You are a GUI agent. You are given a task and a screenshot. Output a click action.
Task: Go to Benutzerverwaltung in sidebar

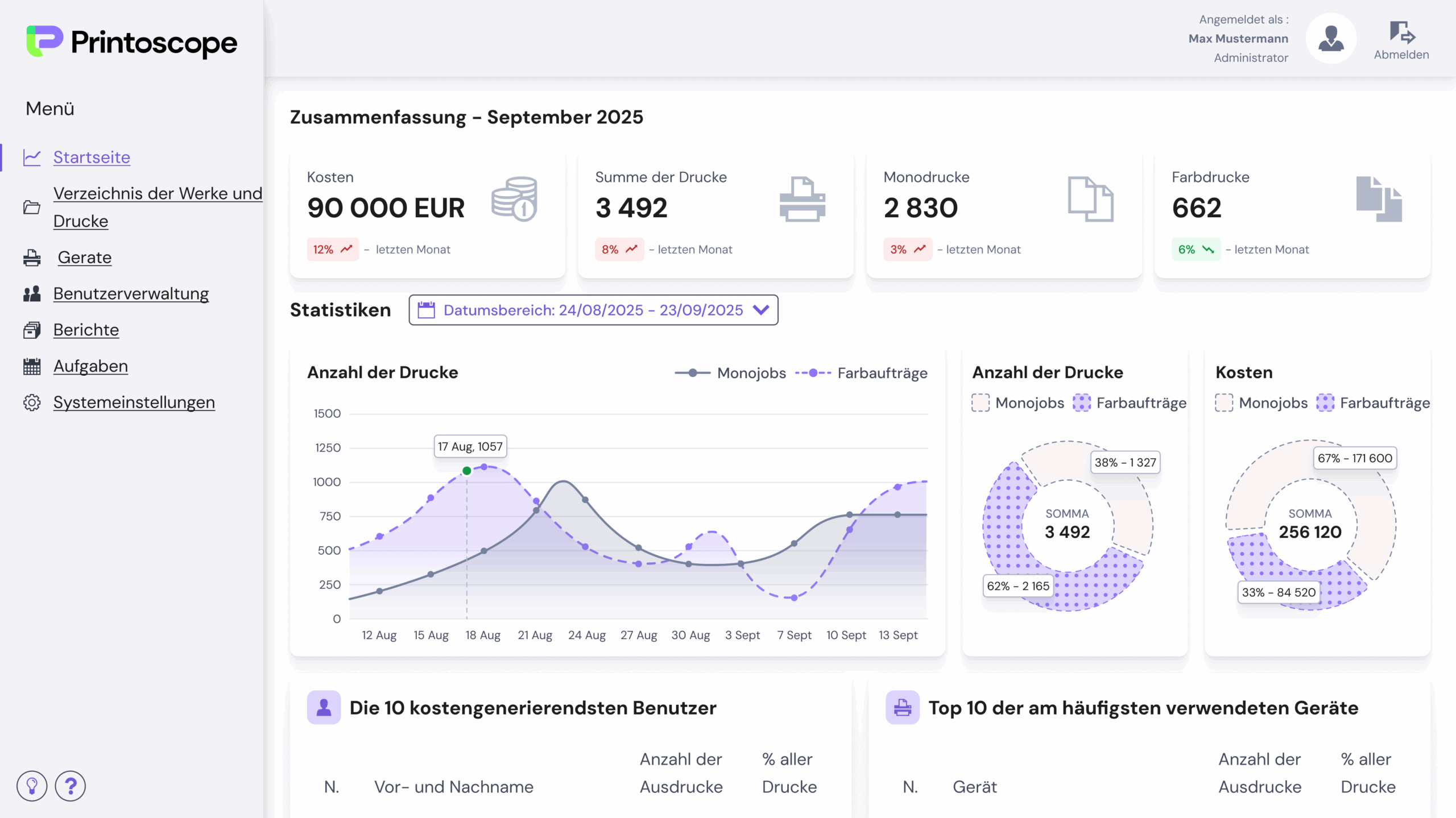point(131,294)
